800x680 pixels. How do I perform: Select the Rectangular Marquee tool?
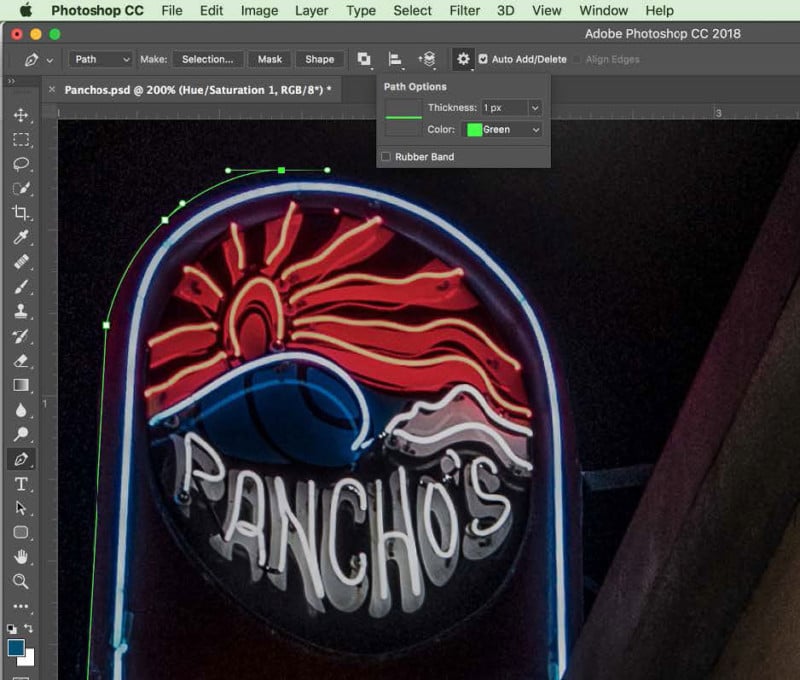21,139
